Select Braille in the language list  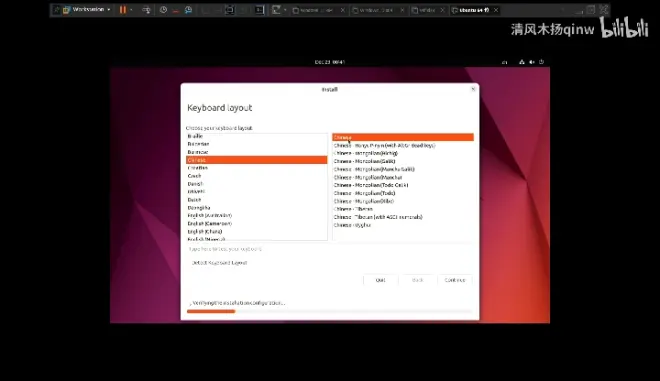point(256,136)
